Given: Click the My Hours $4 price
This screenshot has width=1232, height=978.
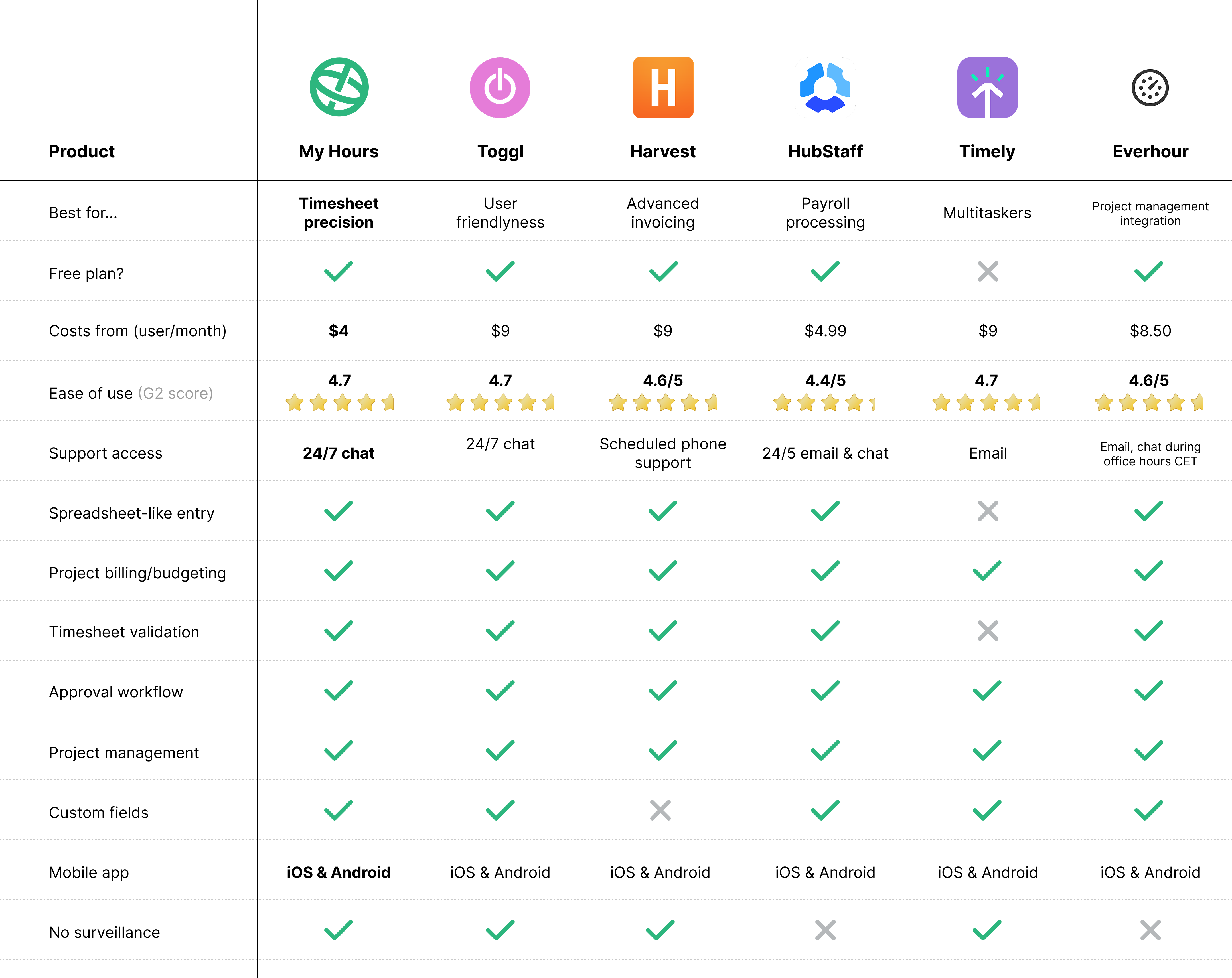Looking at the screenshot, I should coord(338,330).
